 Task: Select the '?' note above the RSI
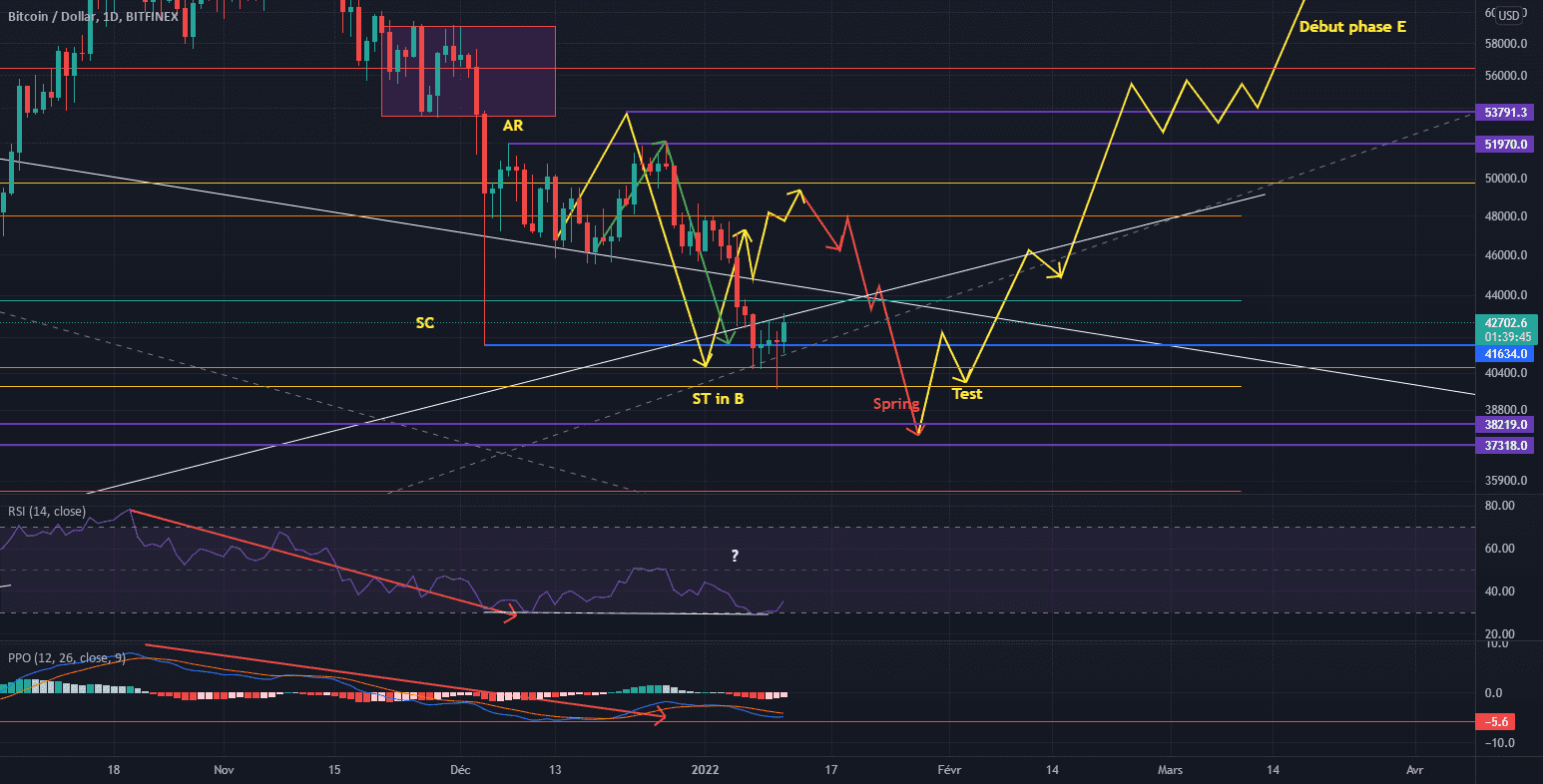coord(735,556)
